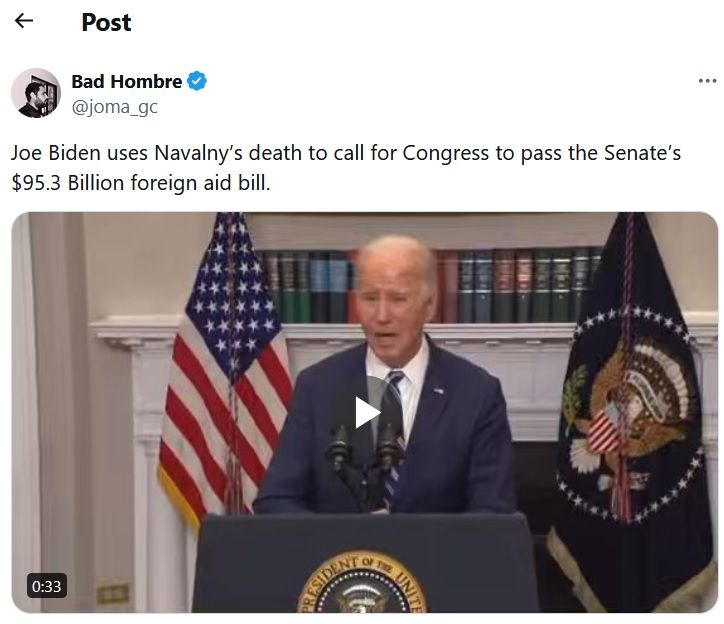Click the presidential seal on the podium
This screenshot has height=624, width=724.
coord(362,583)
